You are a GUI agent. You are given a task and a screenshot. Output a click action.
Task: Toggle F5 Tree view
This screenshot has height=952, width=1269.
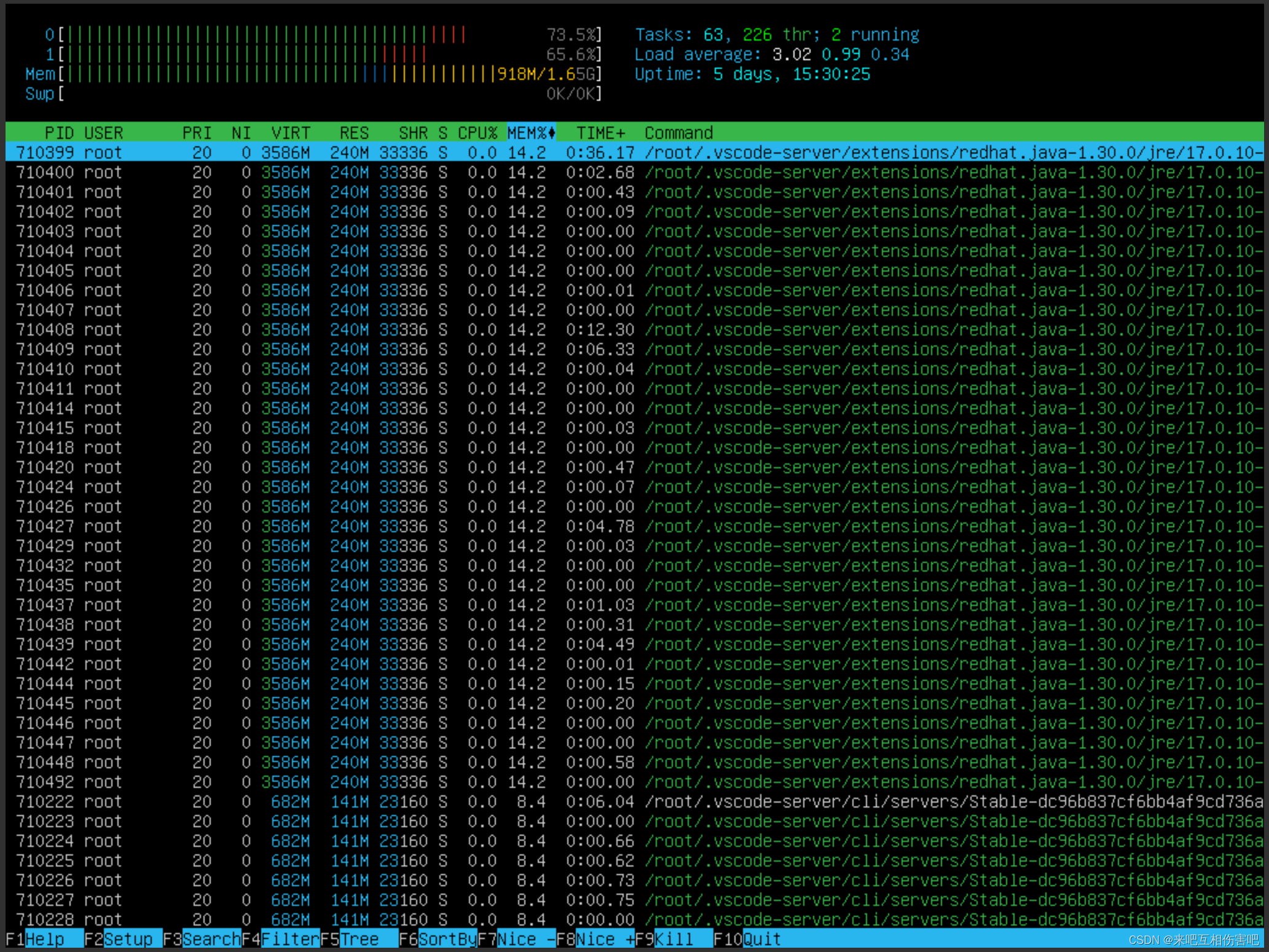click(359, 939)
